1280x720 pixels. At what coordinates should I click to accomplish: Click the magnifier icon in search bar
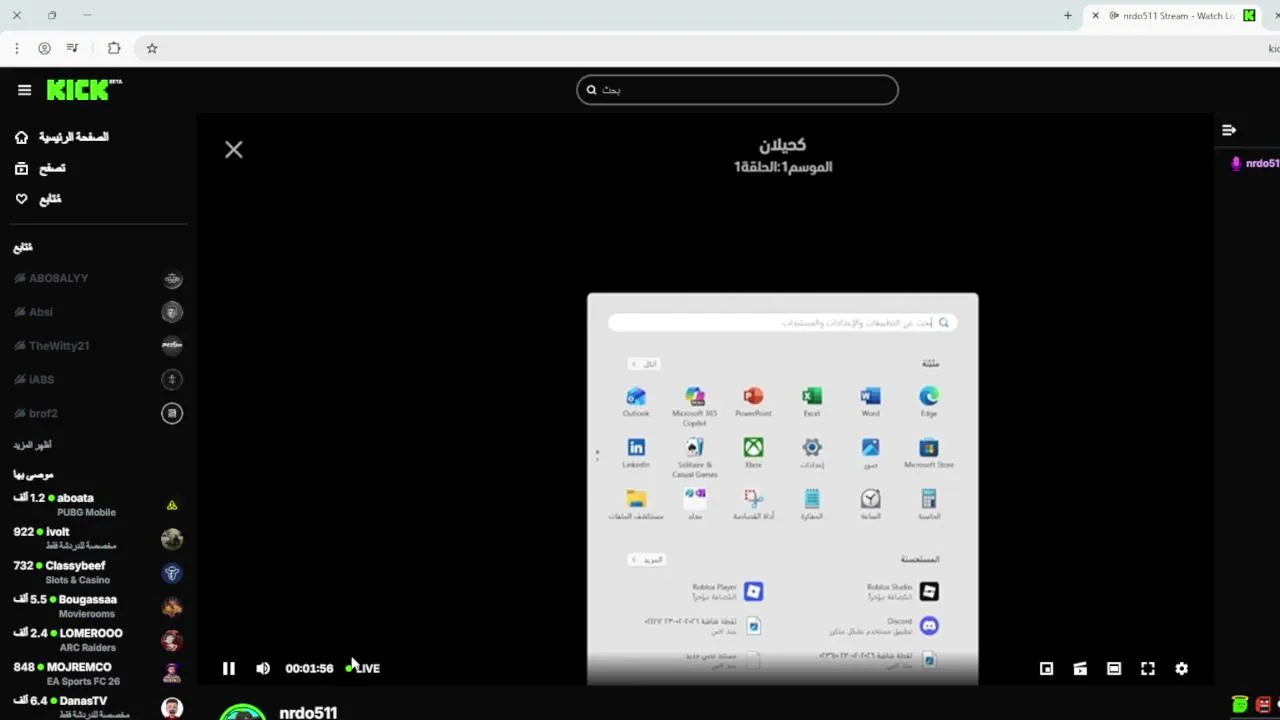(x=591, y=90)
